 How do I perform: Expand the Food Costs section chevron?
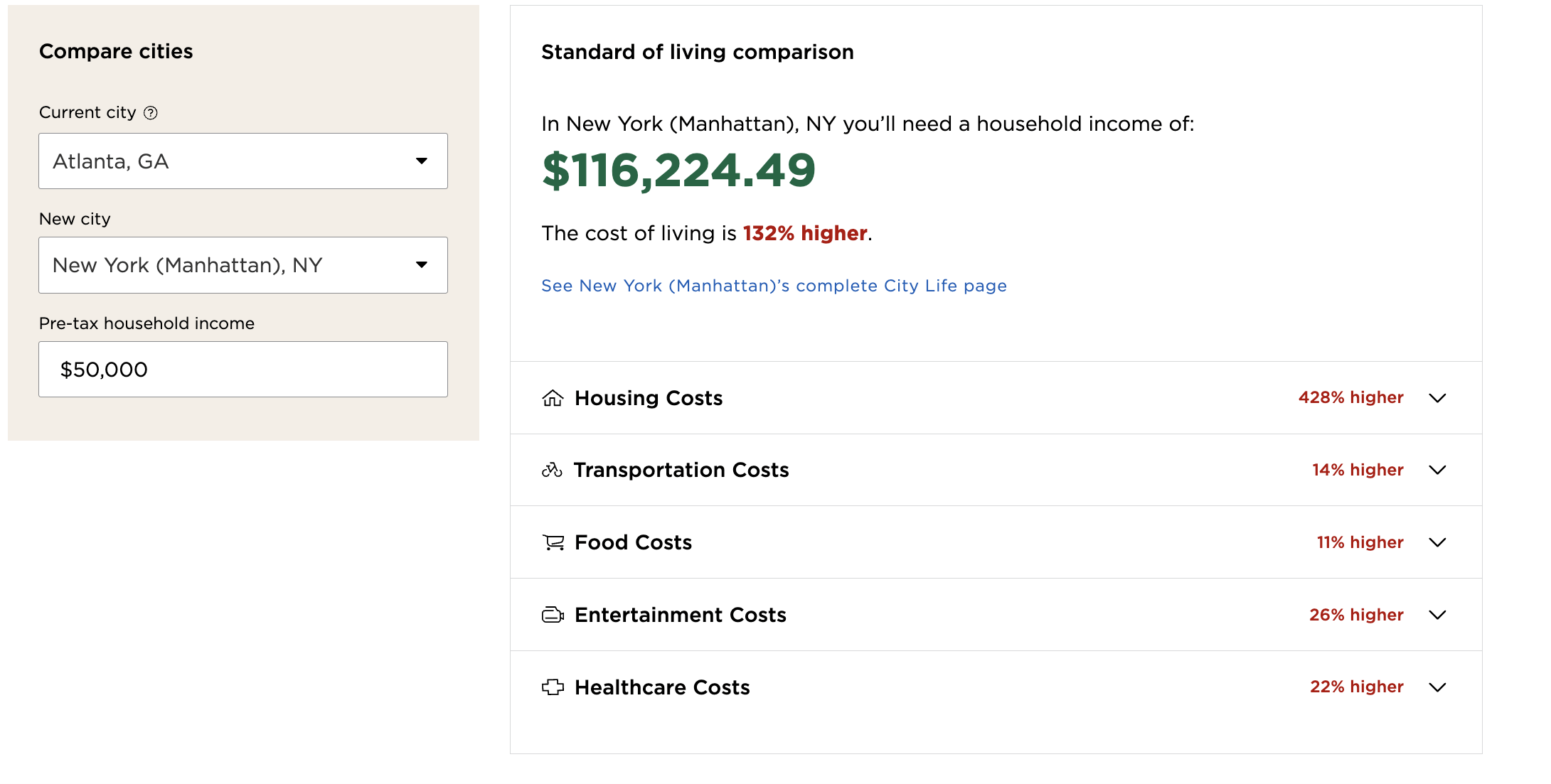pos(1437,543)
